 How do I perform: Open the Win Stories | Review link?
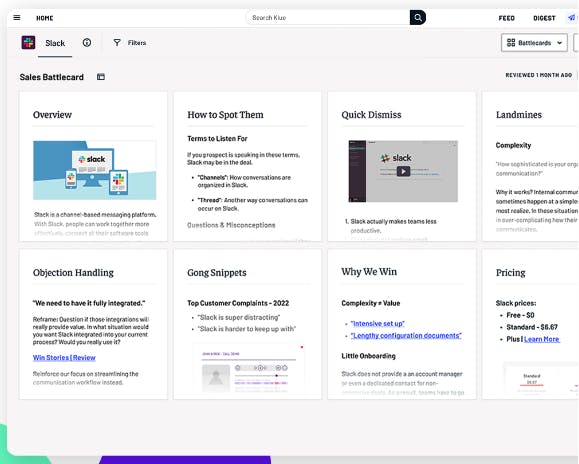(x=64, y=357)
